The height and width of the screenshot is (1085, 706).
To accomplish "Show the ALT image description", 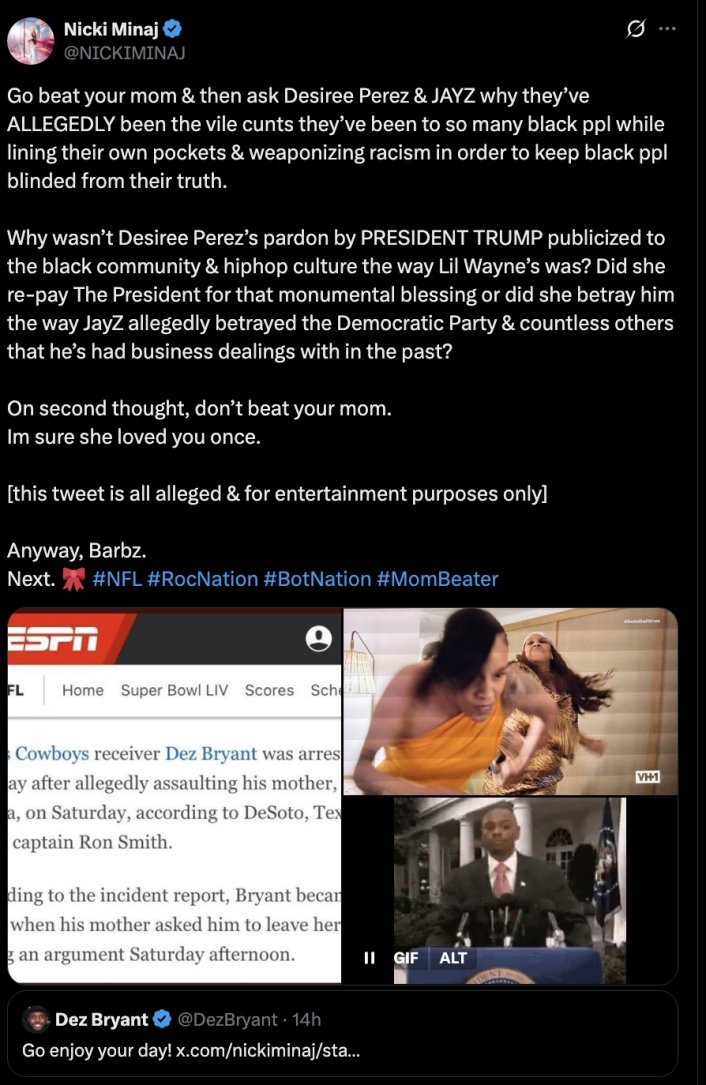I will coord(453,958).
